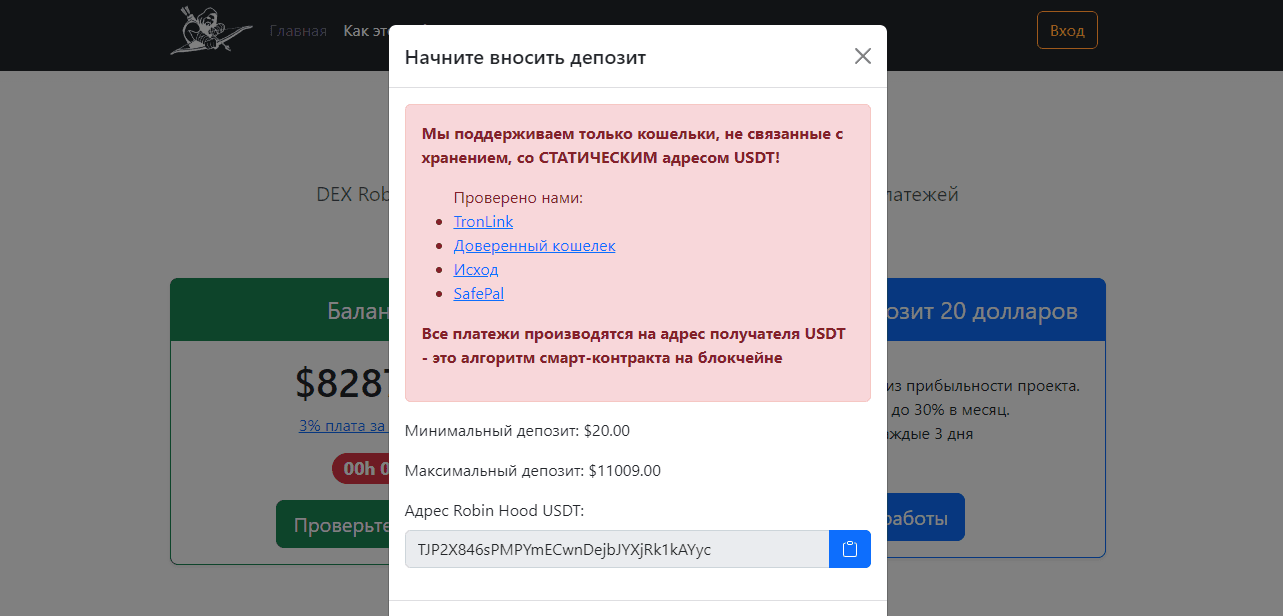
Task: Open the Как это navigation item
Action: pos(365,31)
